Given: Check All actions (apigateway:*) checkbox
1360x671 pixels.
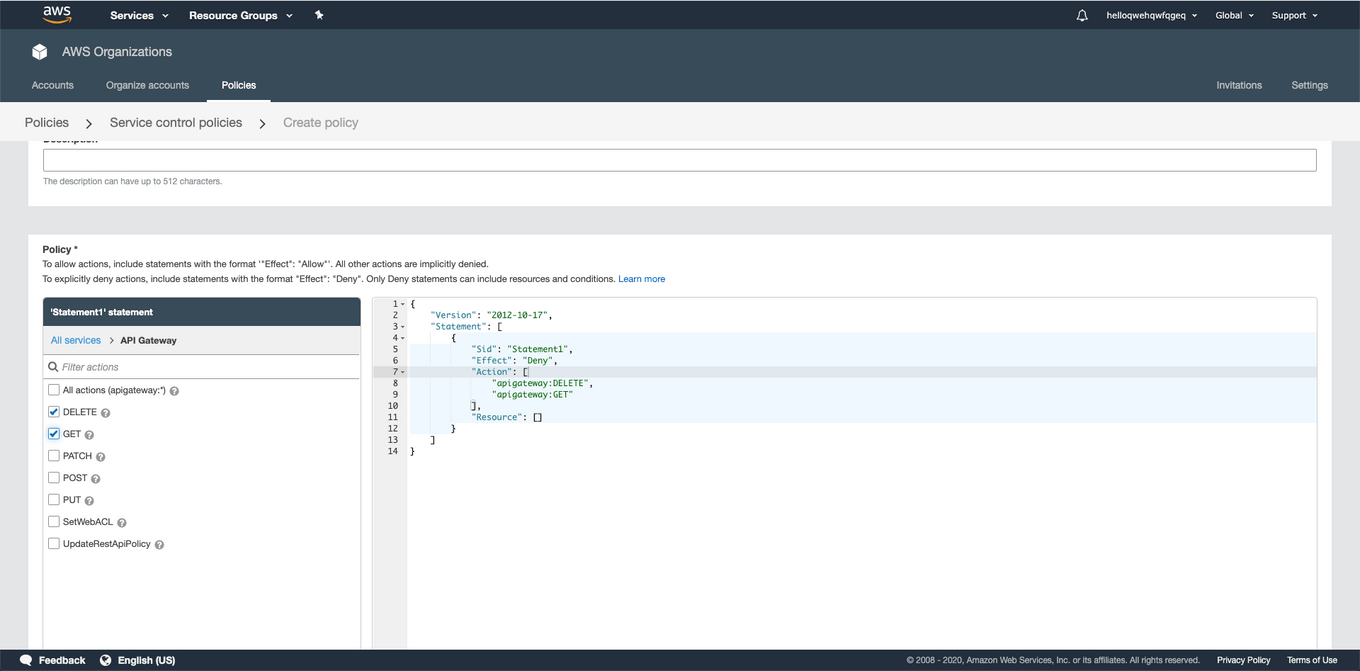Looking at the screenshot, I should click(54, 390).
